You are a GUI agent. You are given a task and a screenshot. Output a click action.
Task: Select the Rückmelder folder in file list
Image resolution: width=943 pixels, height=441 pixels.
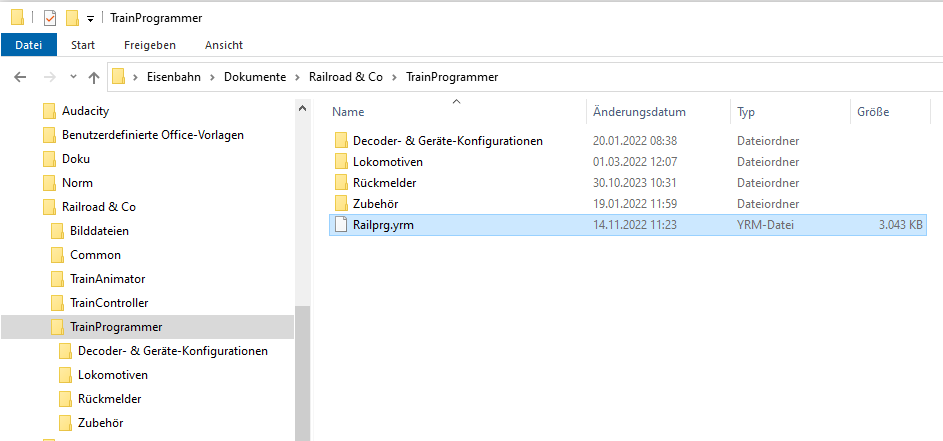pos(384,183)
